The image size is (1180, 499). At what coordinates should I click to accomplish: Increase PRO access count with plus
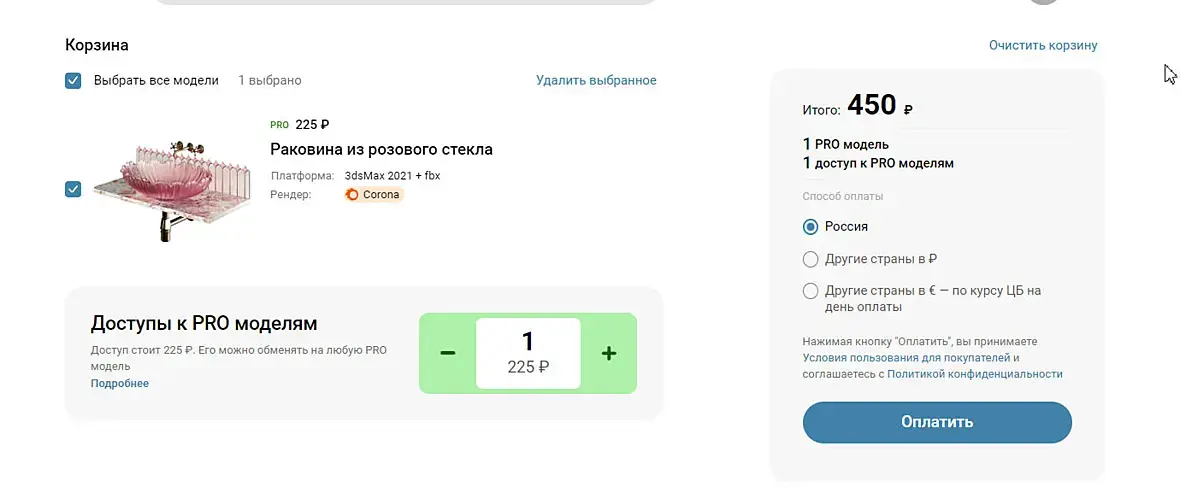coord(608,353)
